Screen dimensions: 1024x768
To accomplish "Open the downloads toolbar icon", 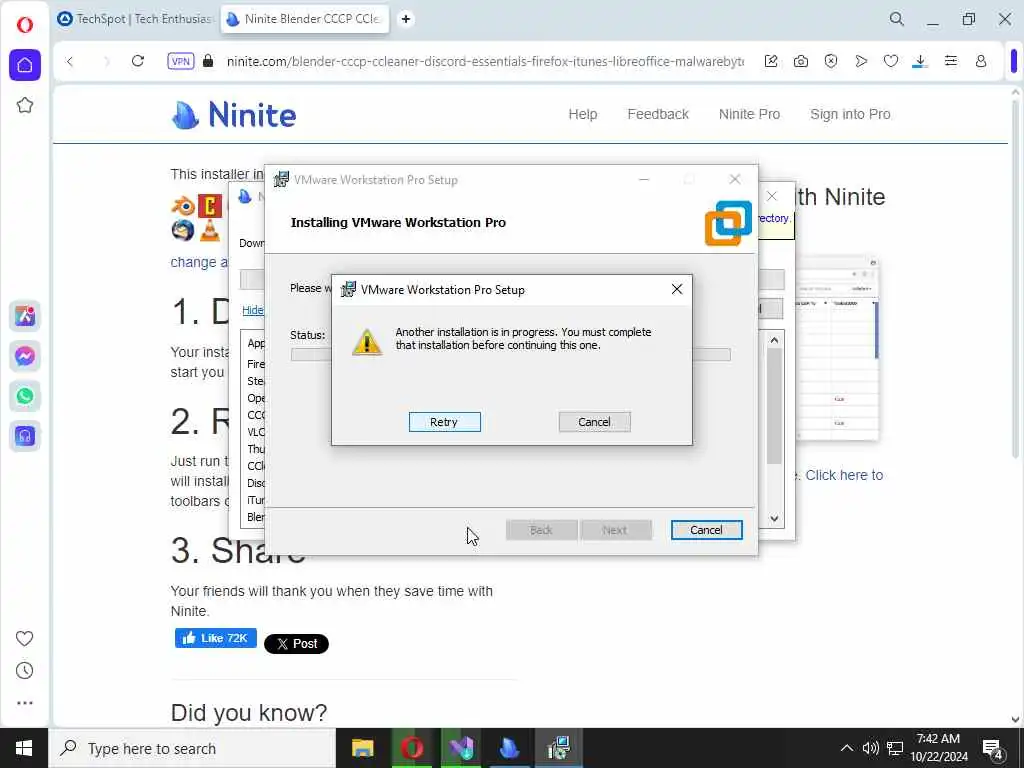I will coord(920,61).
